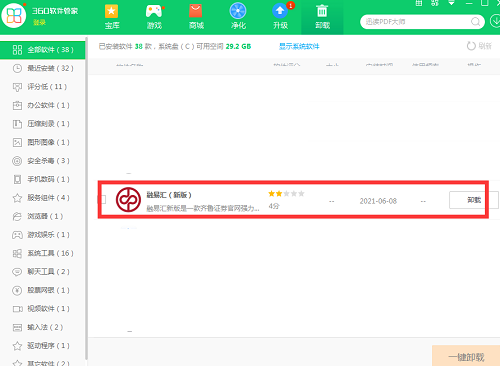Select 浏览器 (1) category
Screen dimensions: 500x366
(x=43, y=216)
